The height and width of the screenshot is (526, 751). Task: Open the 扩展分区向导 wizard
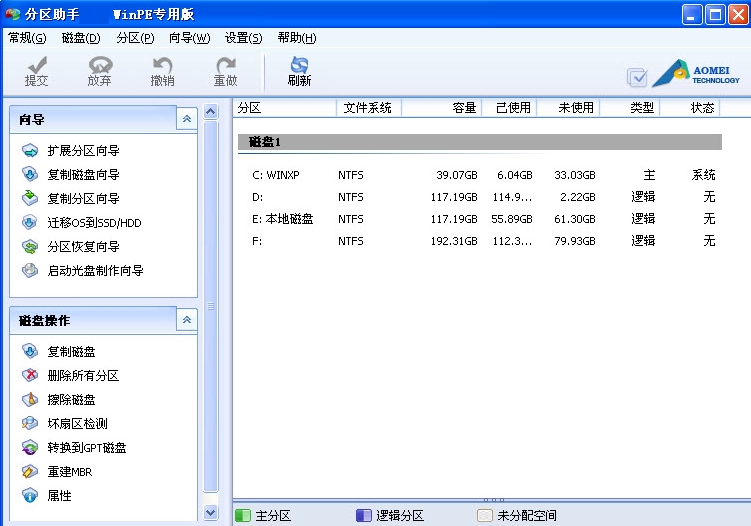tap(83, 151)
